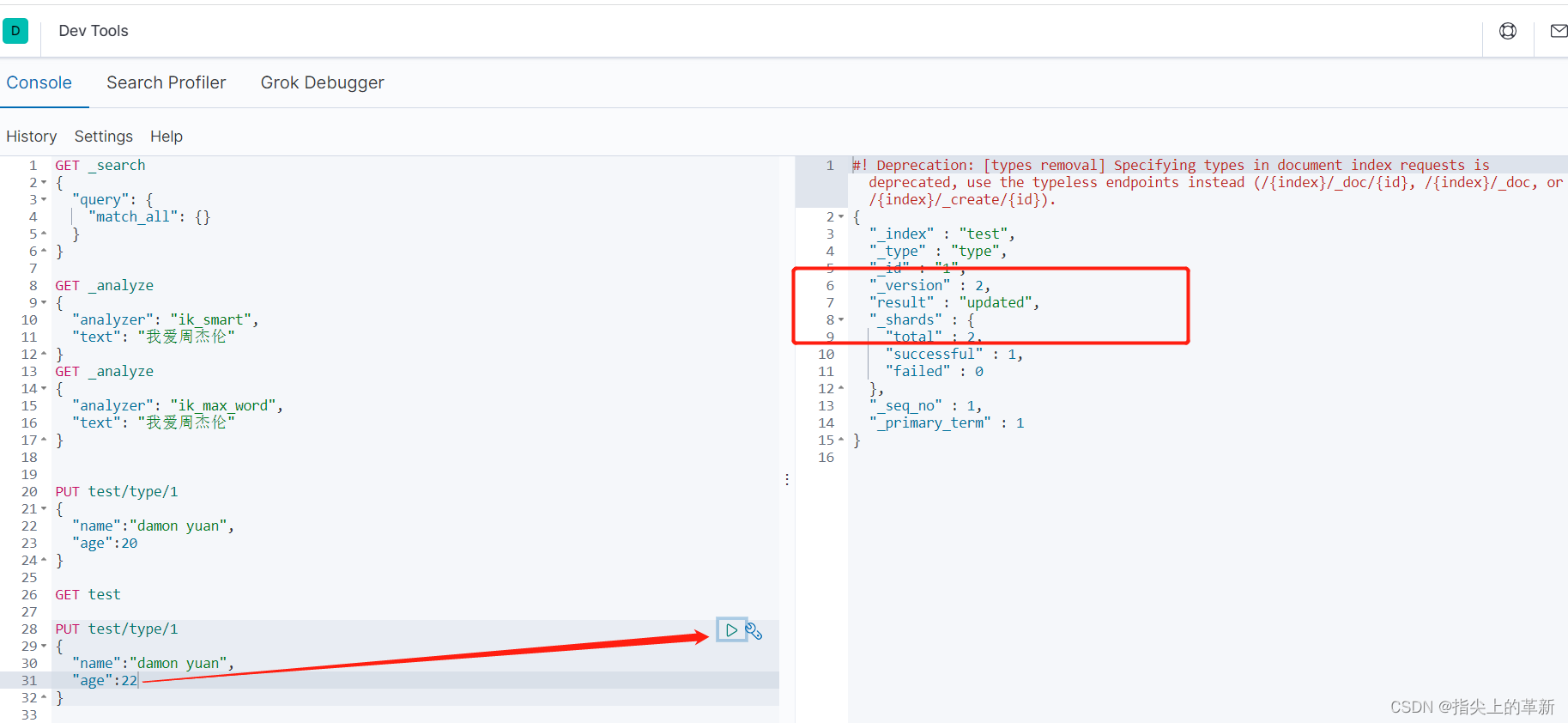1568x723 pixels.
Task: Click the fold end marker on editor line 6
Action: (x=44, y=252)
